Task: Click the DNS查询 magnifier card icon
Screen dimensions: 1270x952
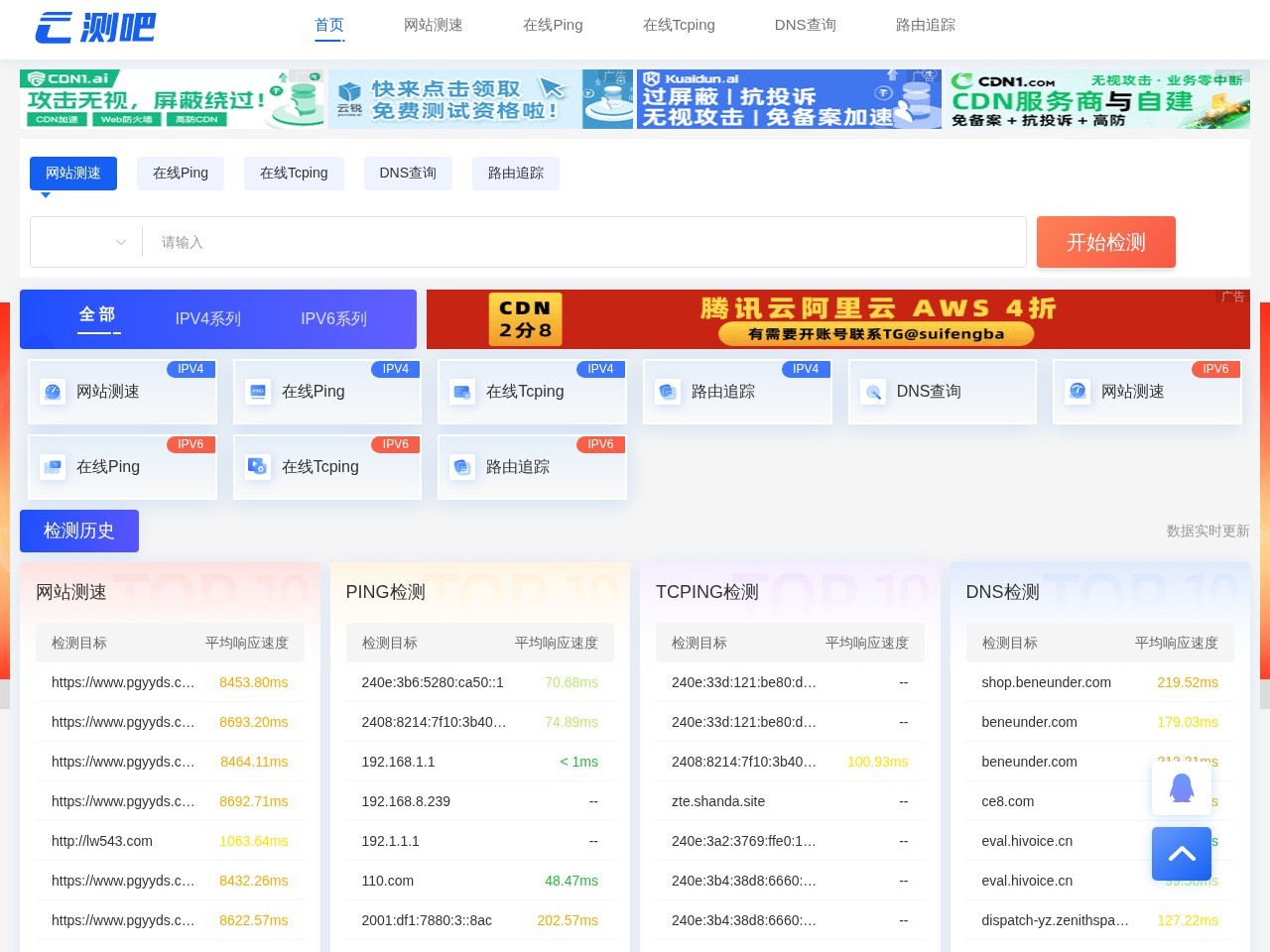Action: point(873,392)
